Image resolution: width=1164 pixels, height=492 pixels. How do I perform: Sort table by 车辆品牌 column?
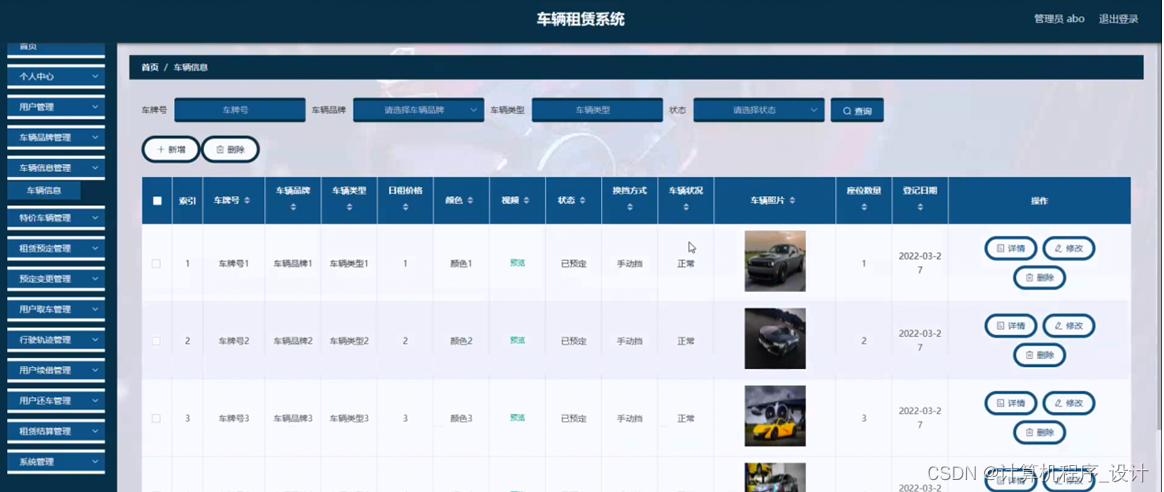tap(293, 208)
